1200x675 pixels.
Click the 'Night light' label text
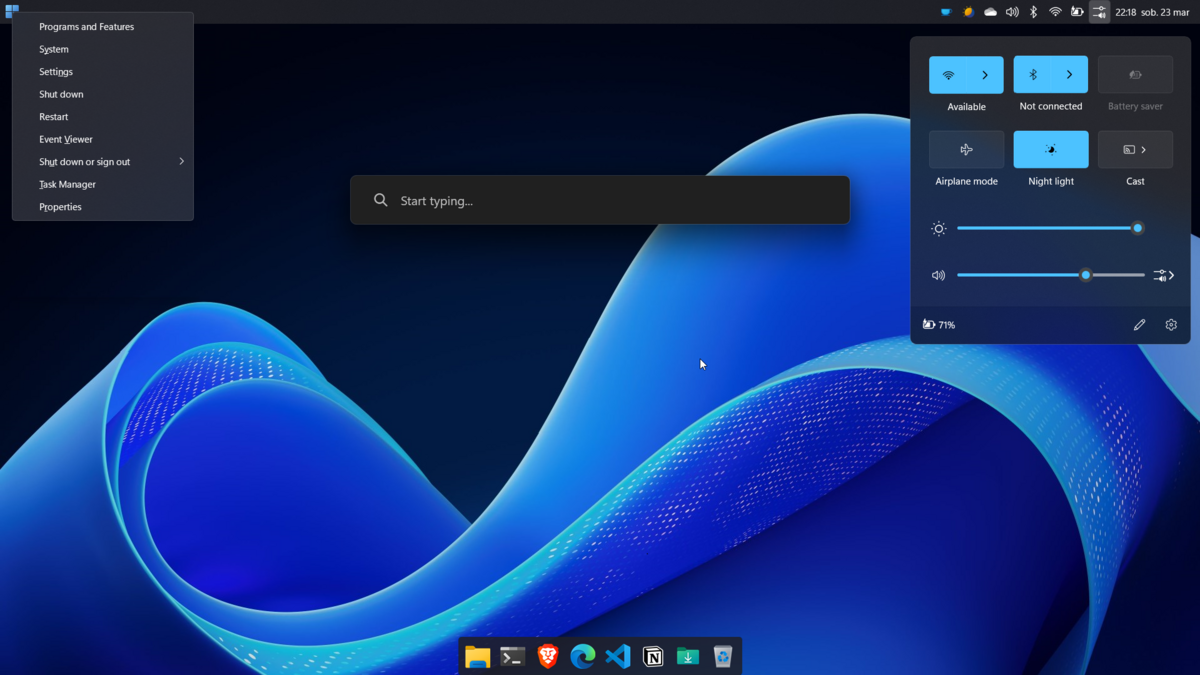(1051, 182)
